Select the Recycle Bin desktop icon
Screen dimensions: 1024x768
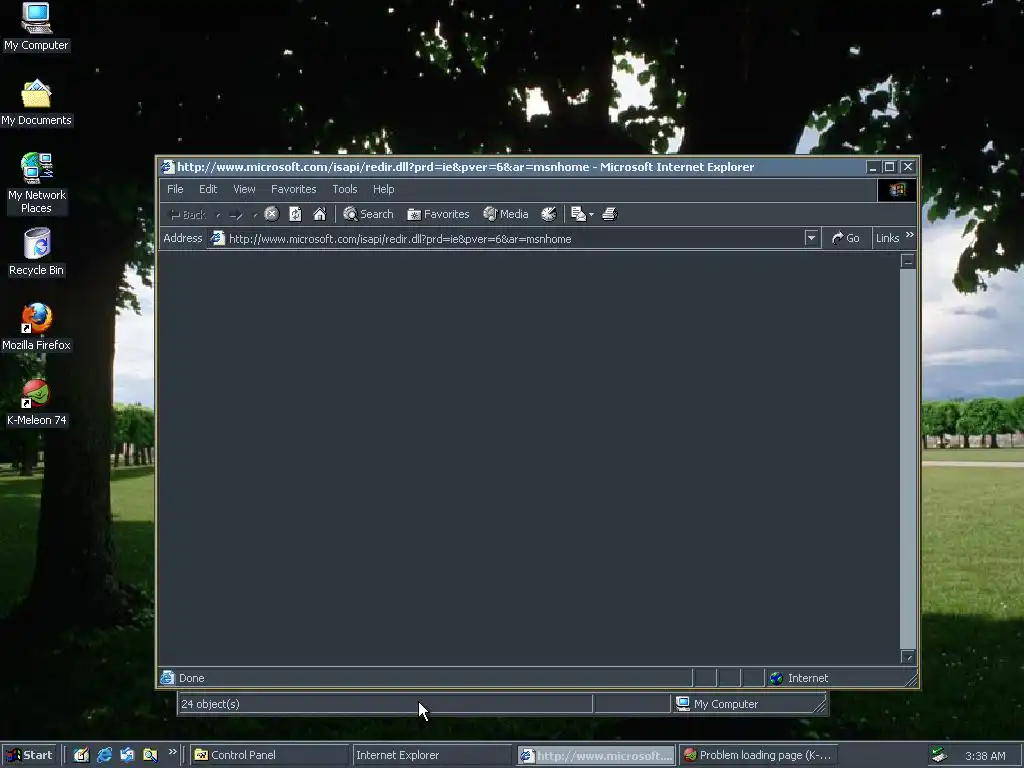pyautogui.click(x=36, y=252)
